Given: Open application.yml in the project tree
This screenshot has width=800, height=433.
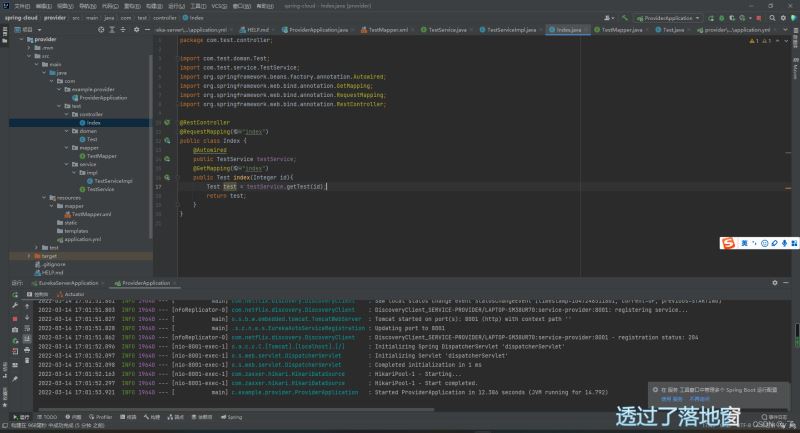Looking at the screenshot, I should coord(82,239).
